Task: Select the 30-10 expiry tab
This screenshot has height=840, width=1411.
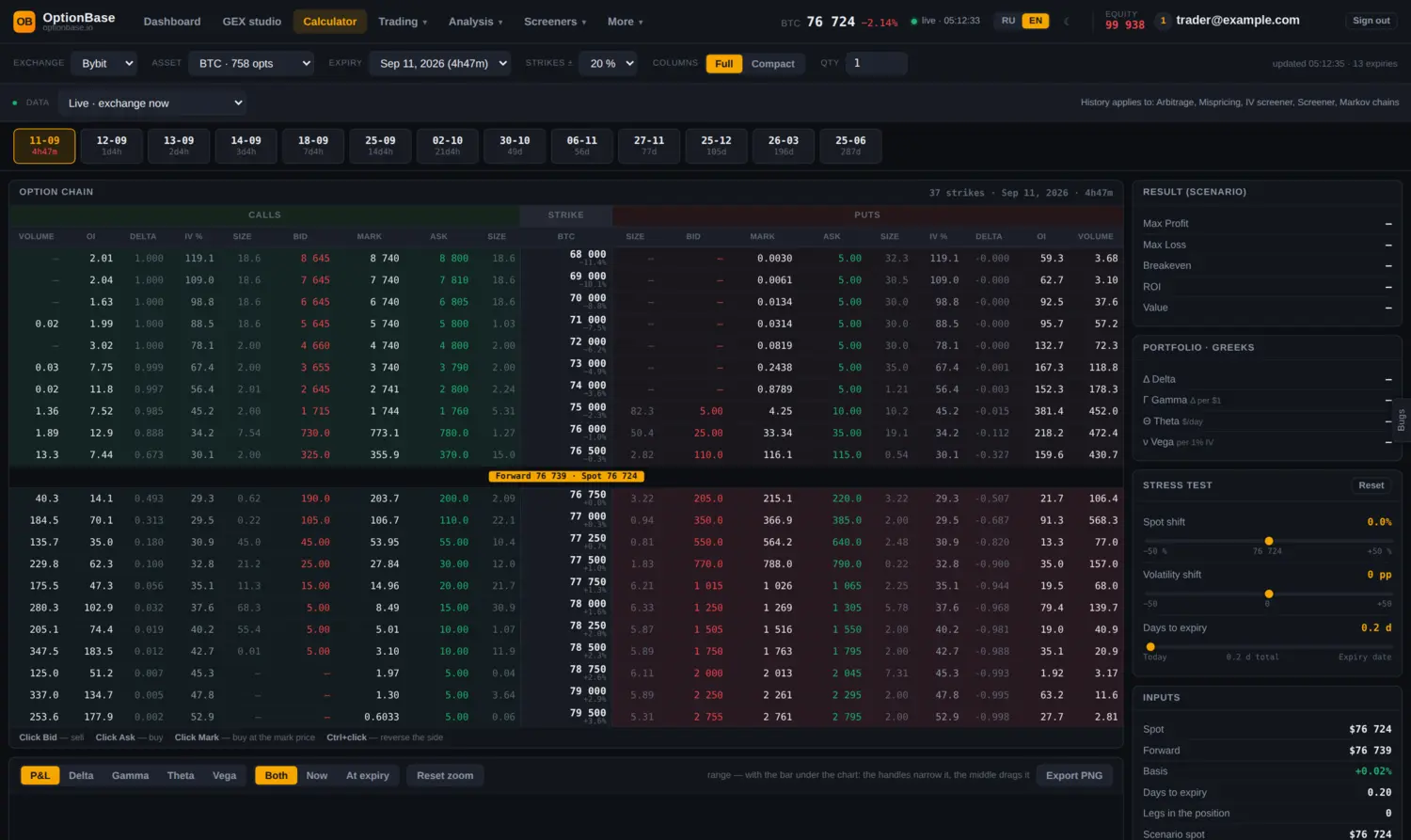Action: coord(515,146)
